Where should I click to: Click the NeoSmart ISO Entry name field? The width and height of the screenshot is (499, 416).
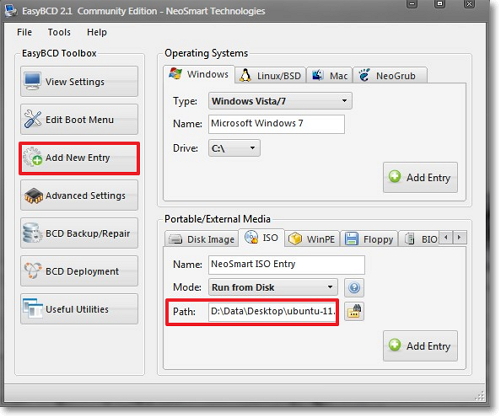click(x=286, y=264)
